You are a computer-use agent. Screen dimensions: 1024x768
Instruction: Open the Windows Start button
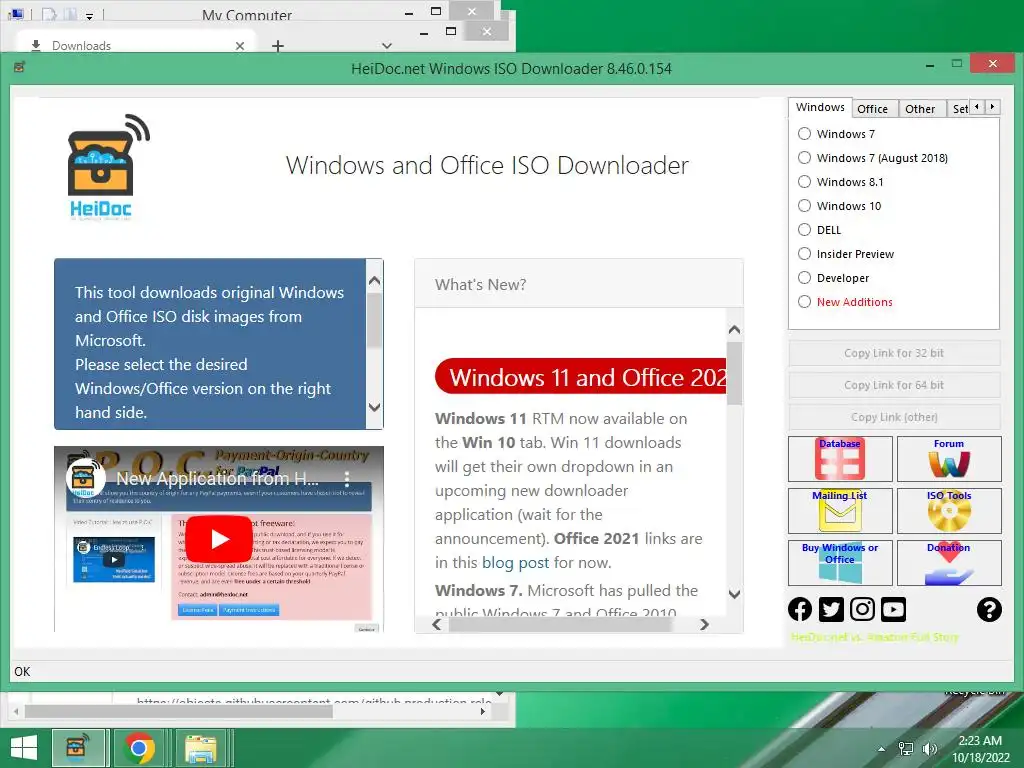point(24,748)
